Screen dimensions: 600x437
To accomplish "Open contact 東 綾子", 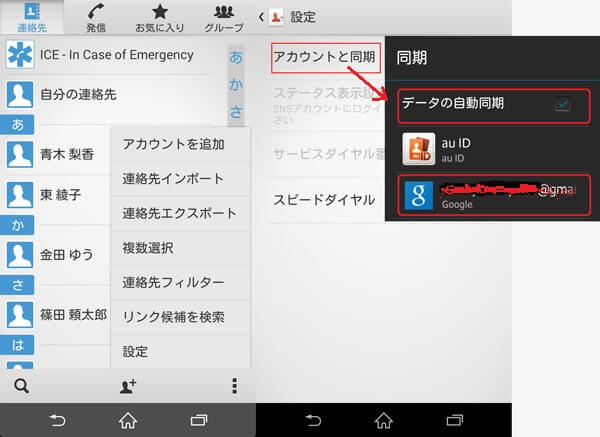I will coord(60,195).
